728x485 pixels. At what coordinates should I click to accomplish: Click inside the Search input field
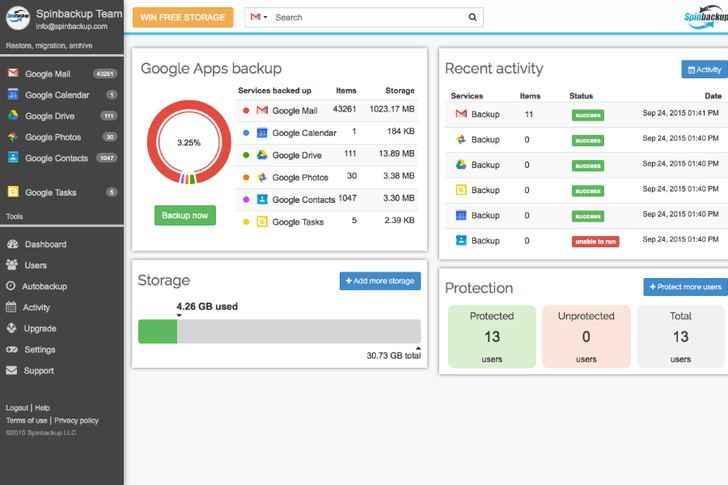[369, 17]
